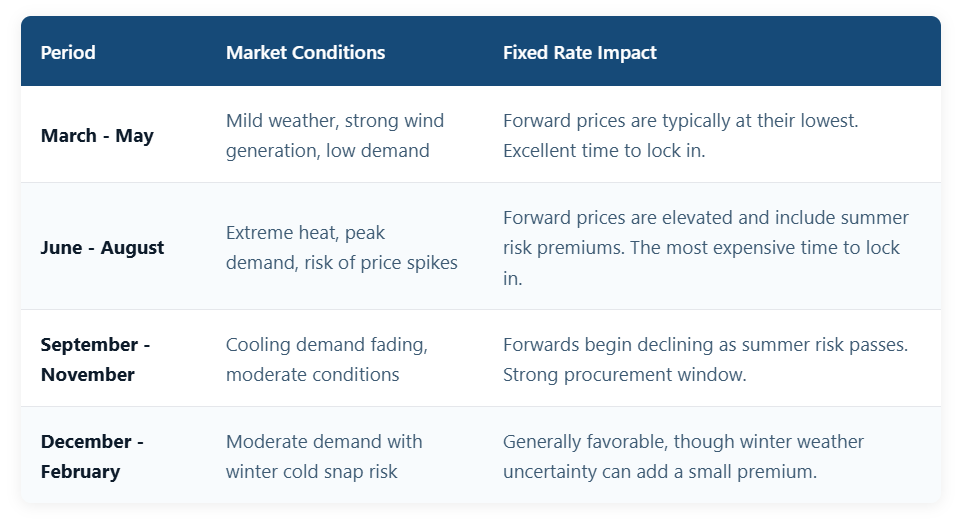This screenshot has width=964, height=524.
Task: Select the March - May period cell
Action: [97, 135]
